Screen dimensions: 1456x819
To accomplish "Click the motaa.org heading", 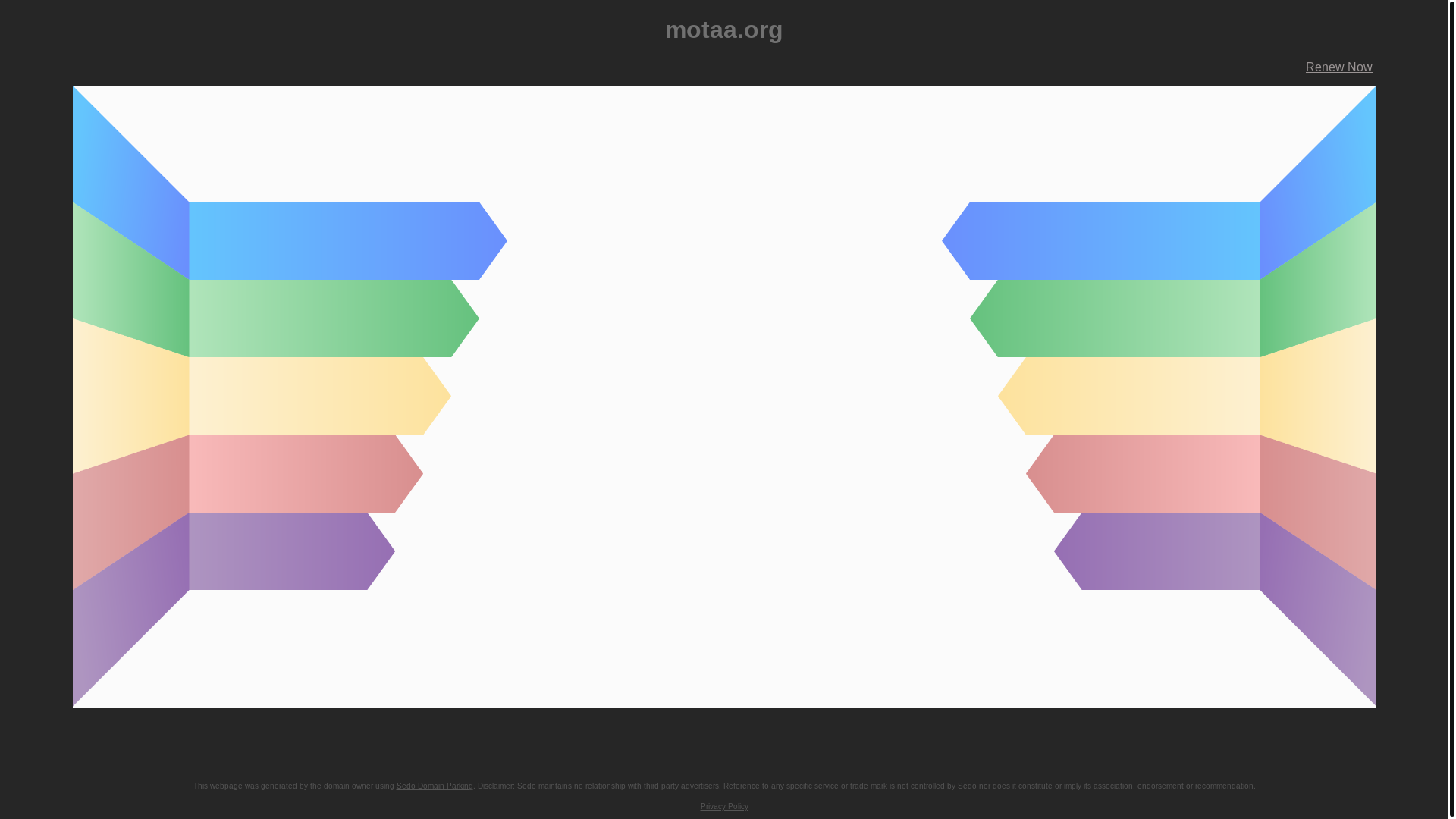I will (x=723, y=30).
